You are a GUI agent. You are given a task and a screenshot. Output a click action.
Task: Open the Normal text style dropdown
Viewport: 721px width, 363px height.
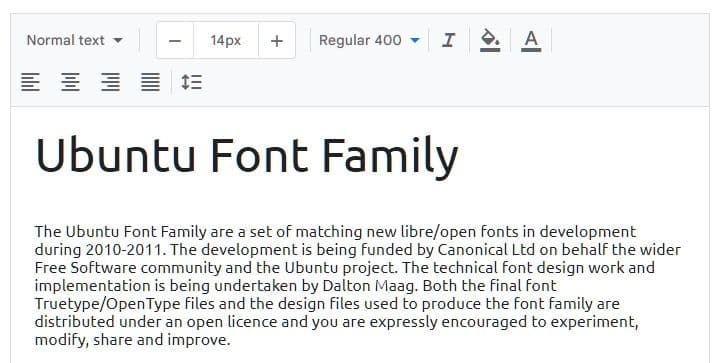click(x=74, y=40)
